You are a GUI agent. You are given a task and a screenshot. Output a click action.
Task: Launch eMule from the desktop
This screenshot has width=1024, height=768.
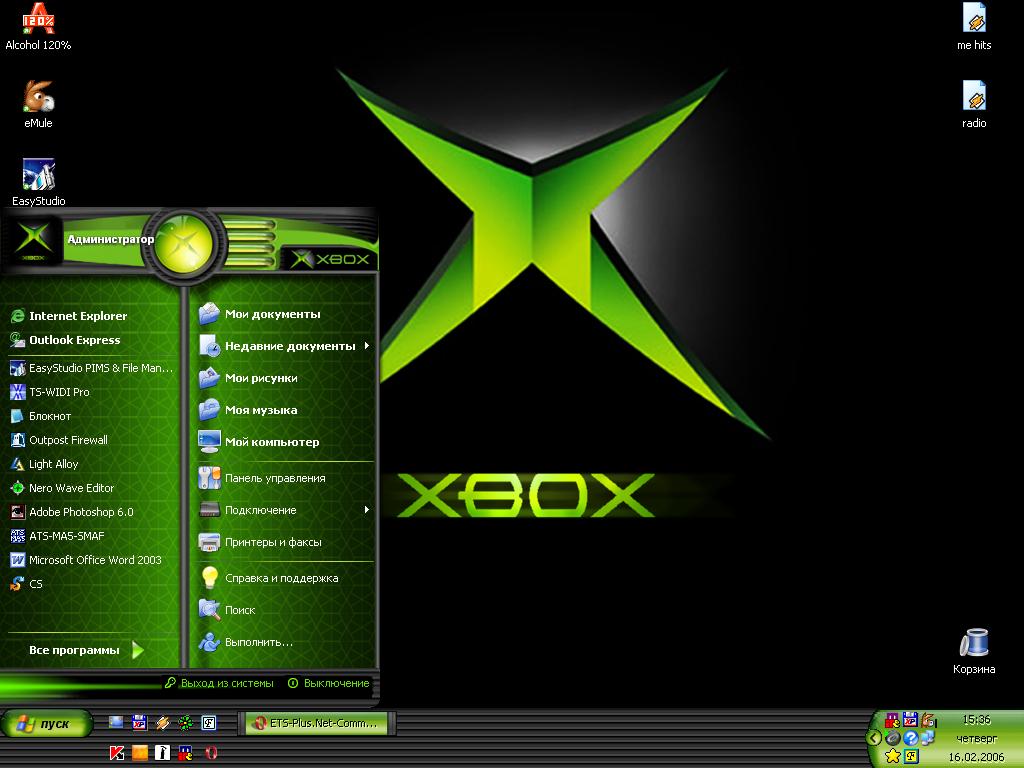click(38, 96)
